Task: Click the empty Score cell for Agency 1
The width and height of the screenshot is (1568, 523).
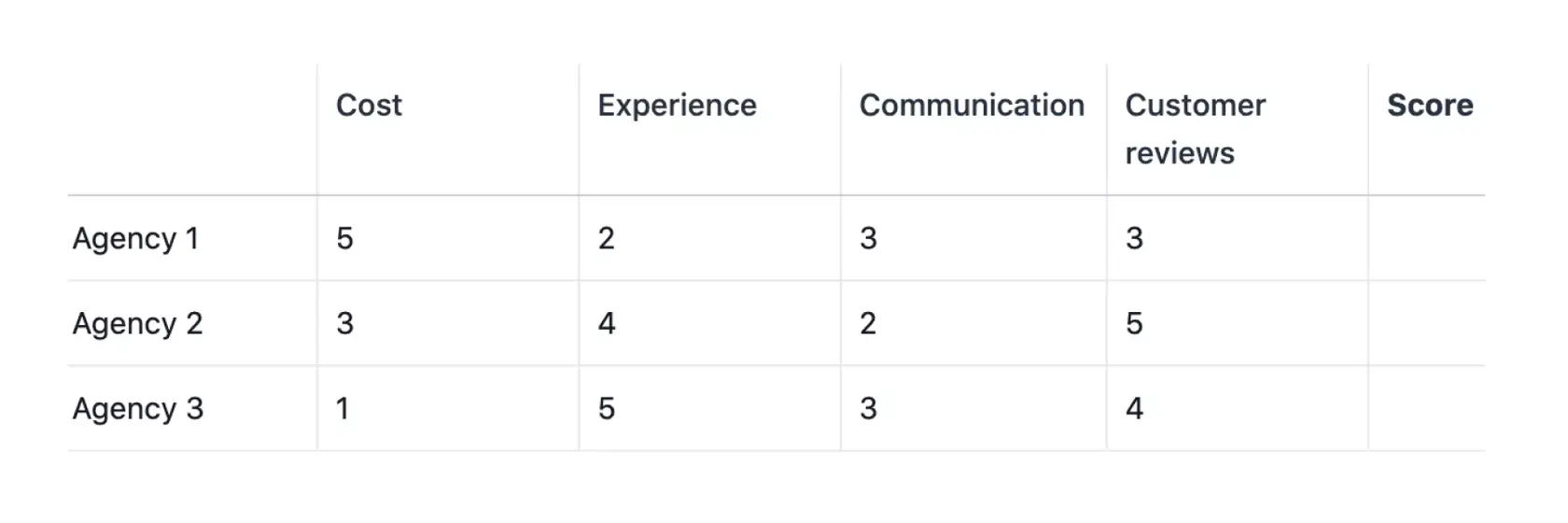Action: click(1426, 239)
